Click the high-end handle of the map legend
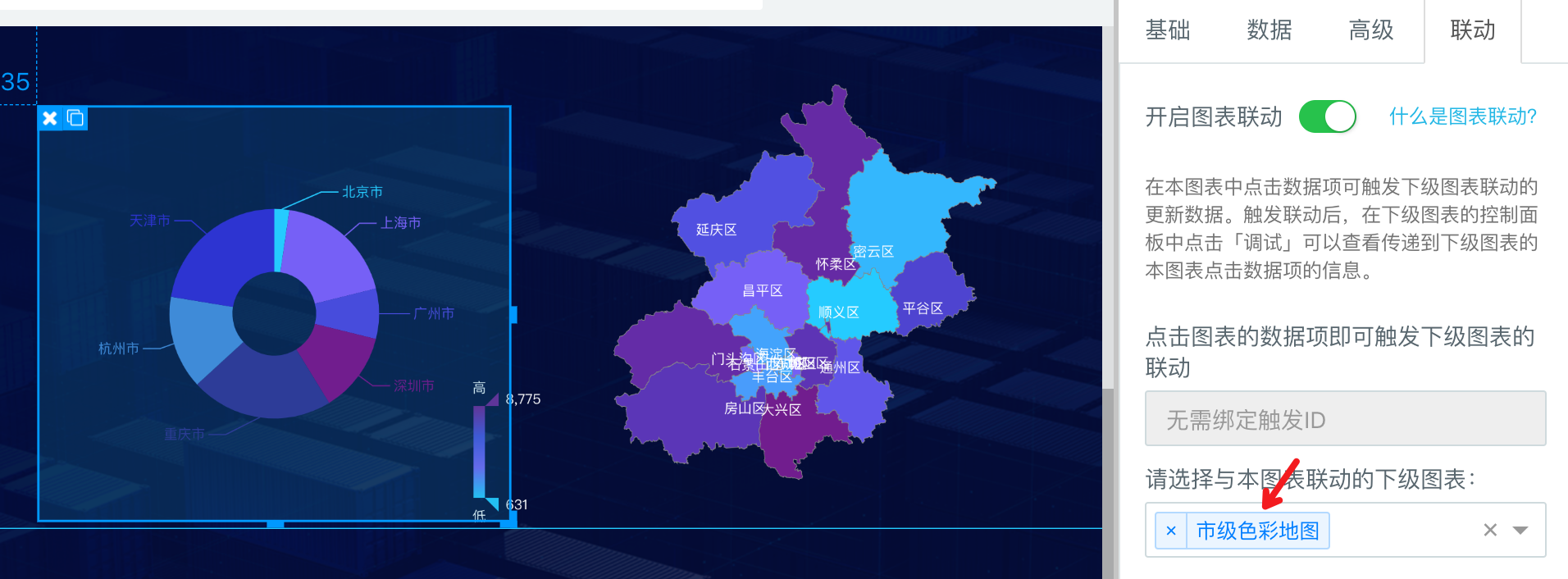Image resolution: width=1568 pixels, height=579 pixels. [492, 399]
